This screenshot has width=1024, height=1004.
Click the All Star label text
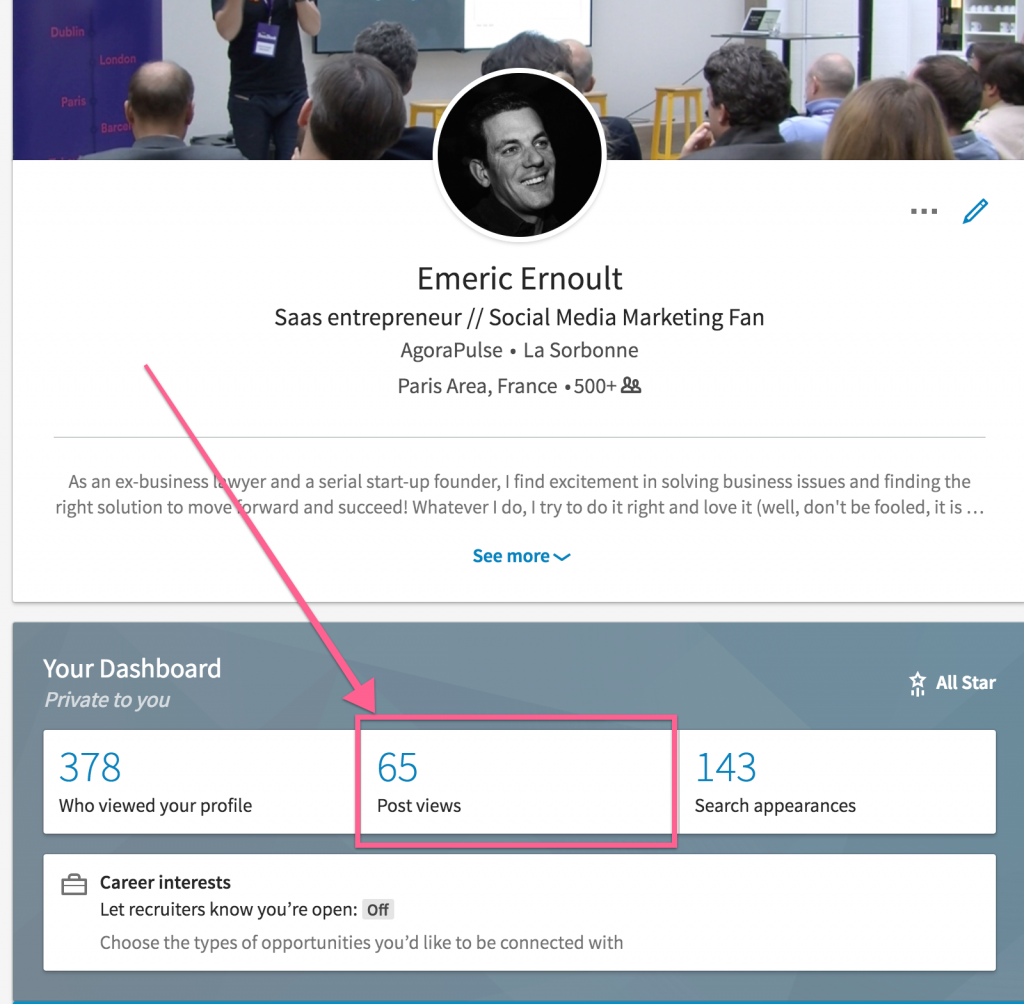pyautogui.click(x=965, y=684)
